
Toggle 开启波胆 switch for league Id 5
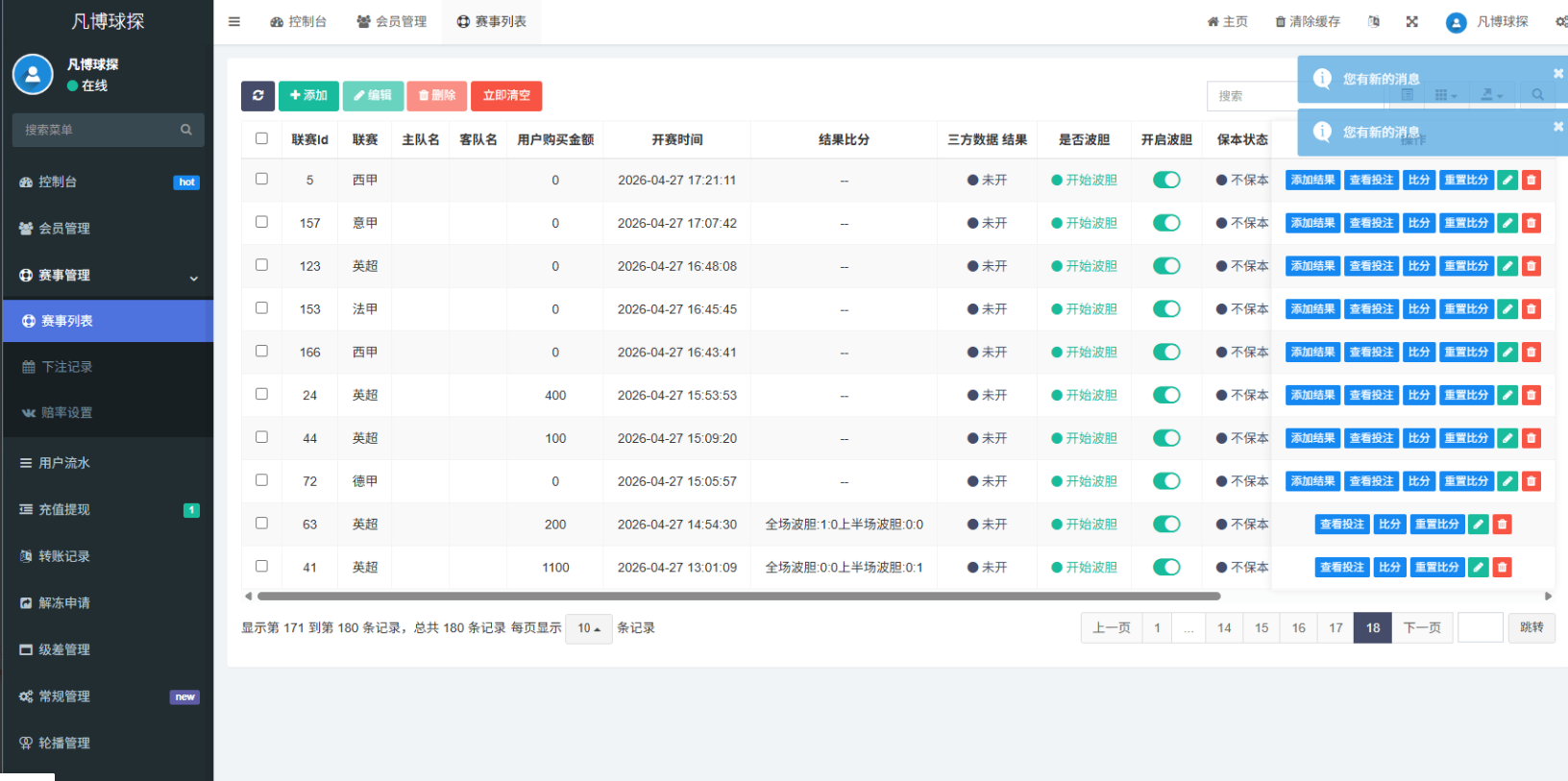point(1166,180)
